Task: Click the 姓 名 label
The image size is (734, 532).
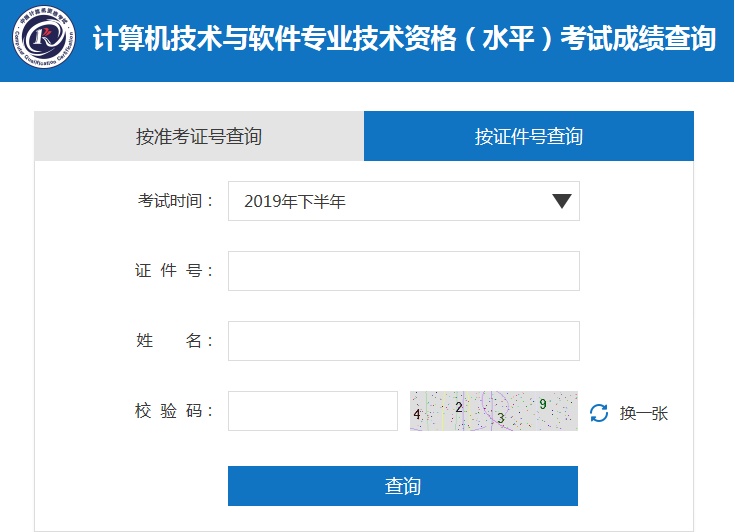Action: (174, 340)
